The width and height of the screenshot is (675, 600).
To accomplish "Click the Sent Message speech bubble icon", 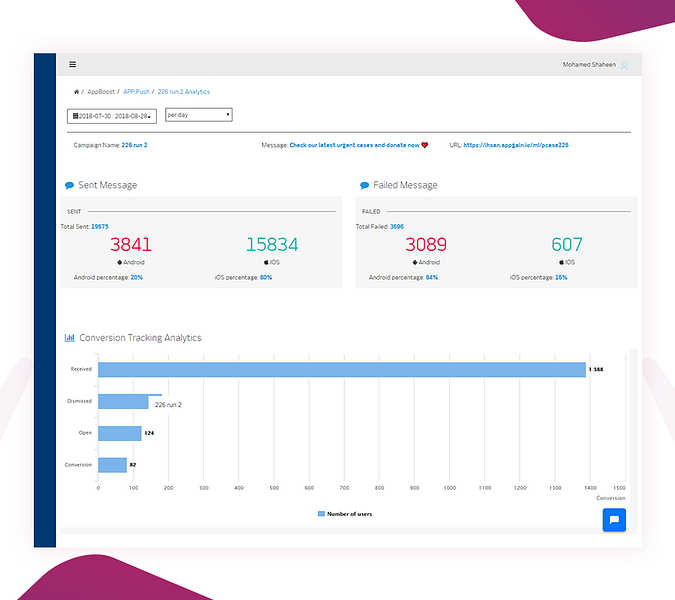I will [69, 186].
